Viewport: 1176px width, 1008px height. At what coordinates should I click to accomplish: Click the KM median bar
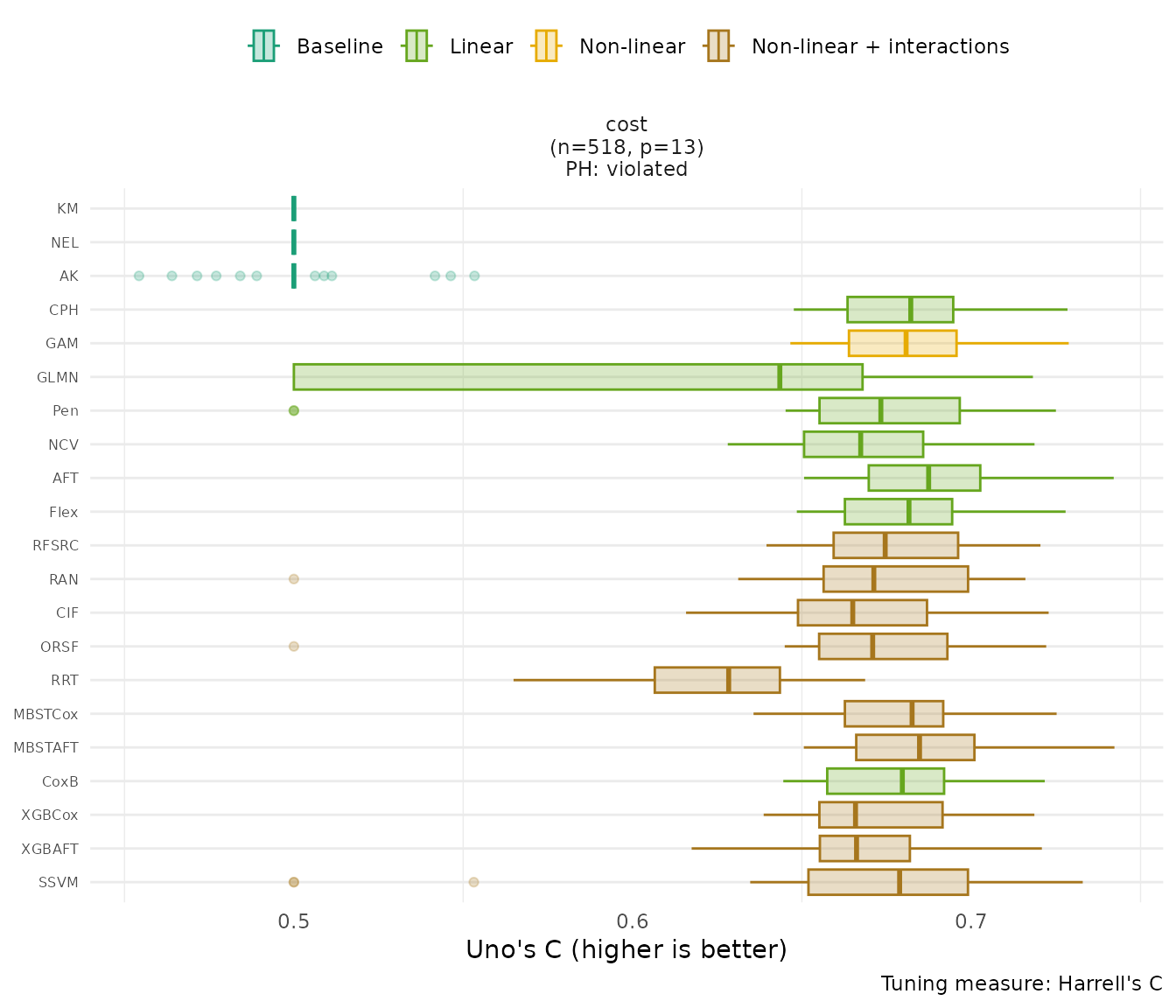pyautogui.click(x=294, y=209)
